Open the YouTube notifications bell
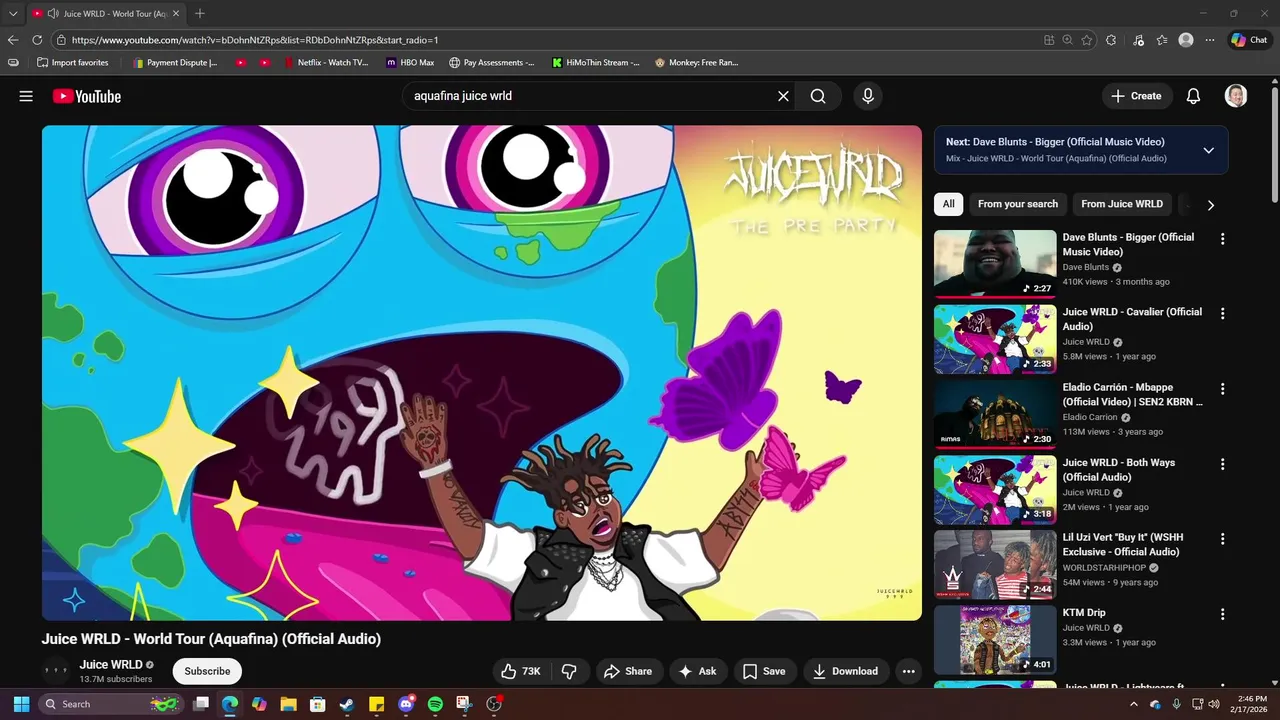Image resolution: width=1280 pixels, height=720 pixels. click(1193, 96)
